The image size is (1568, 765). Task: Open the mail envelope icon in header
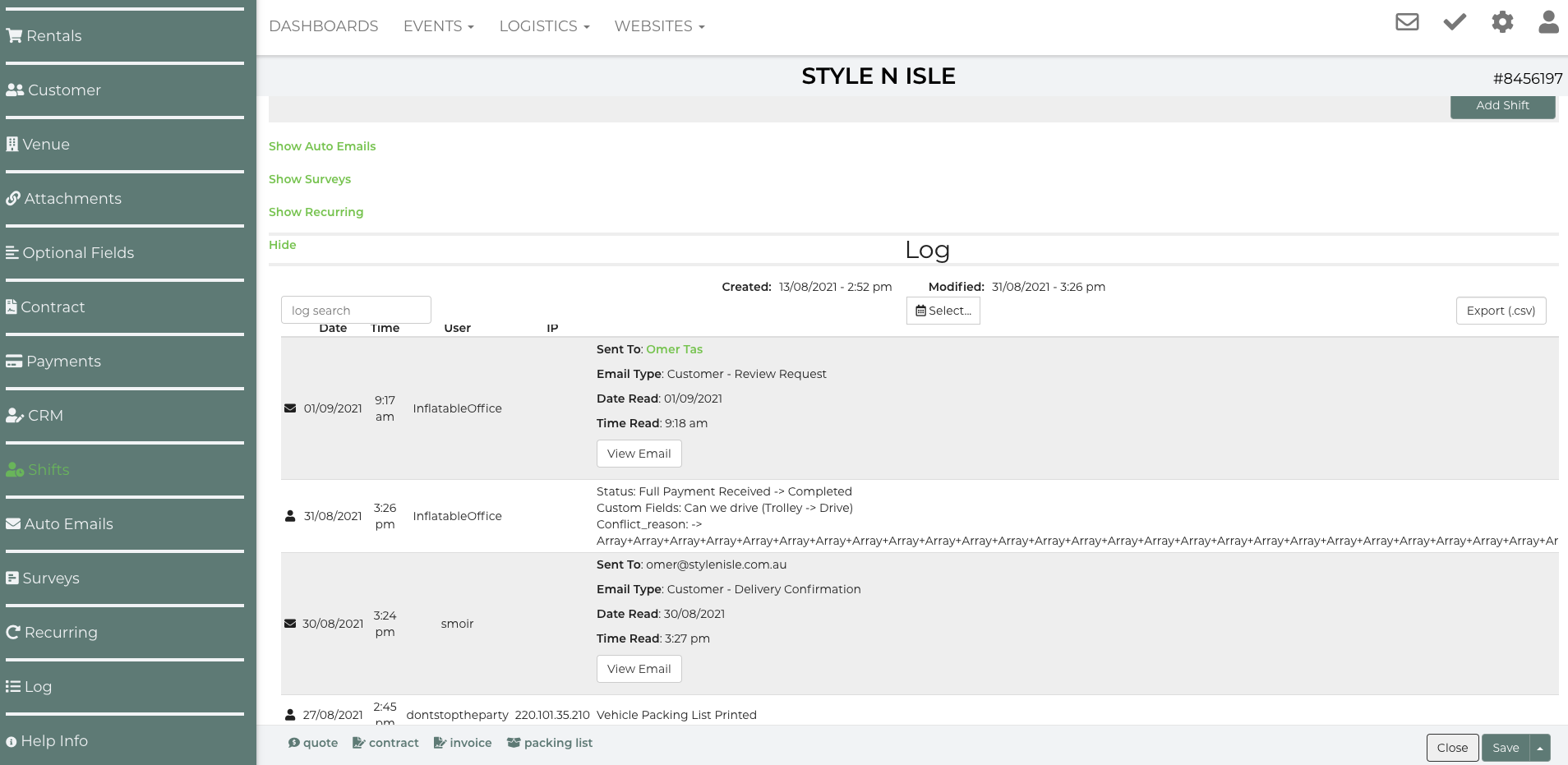(x=1407, y=22)
